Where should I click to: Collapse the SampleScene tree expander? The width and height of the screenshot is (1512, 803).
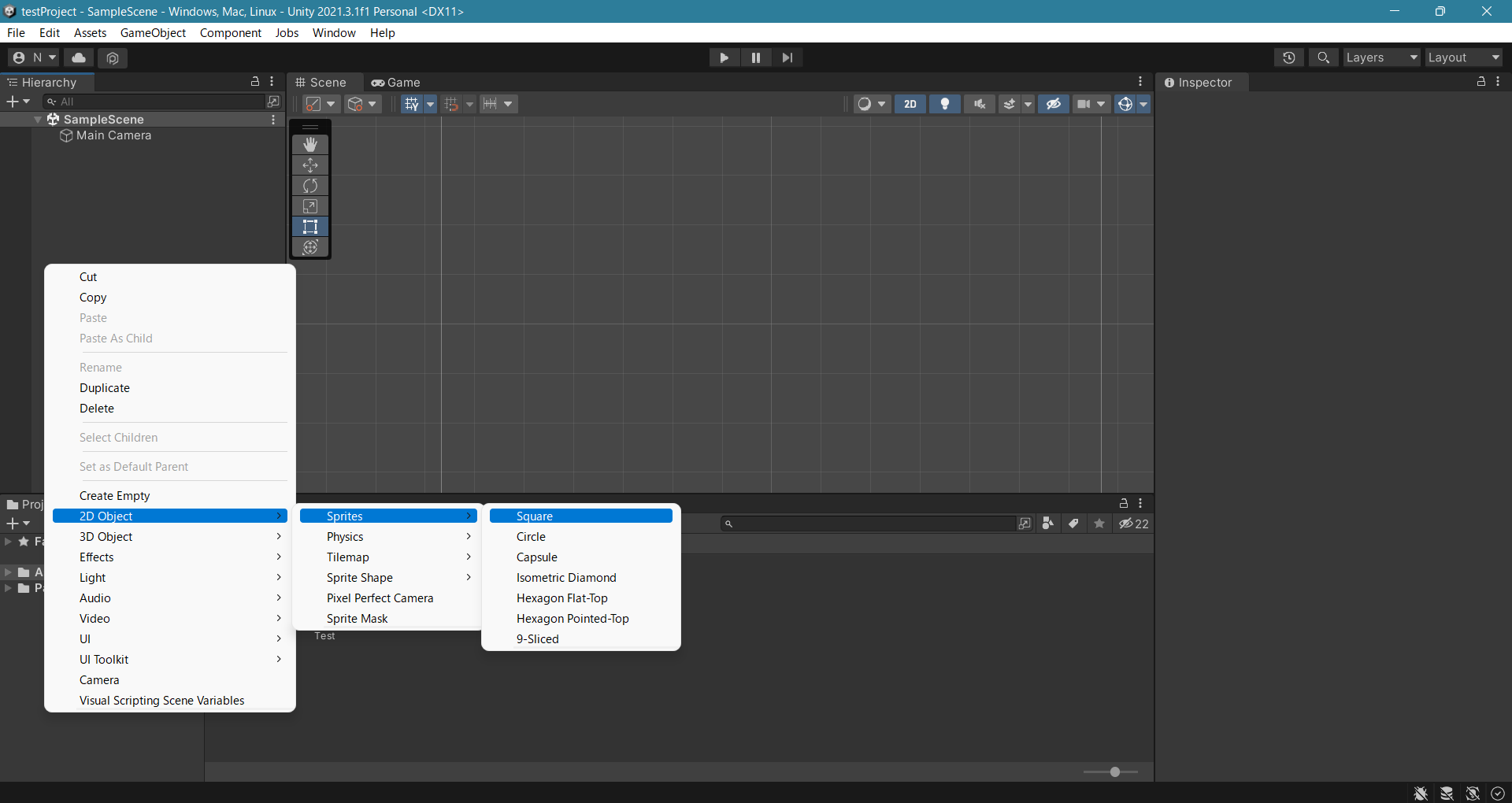(38, 120)
